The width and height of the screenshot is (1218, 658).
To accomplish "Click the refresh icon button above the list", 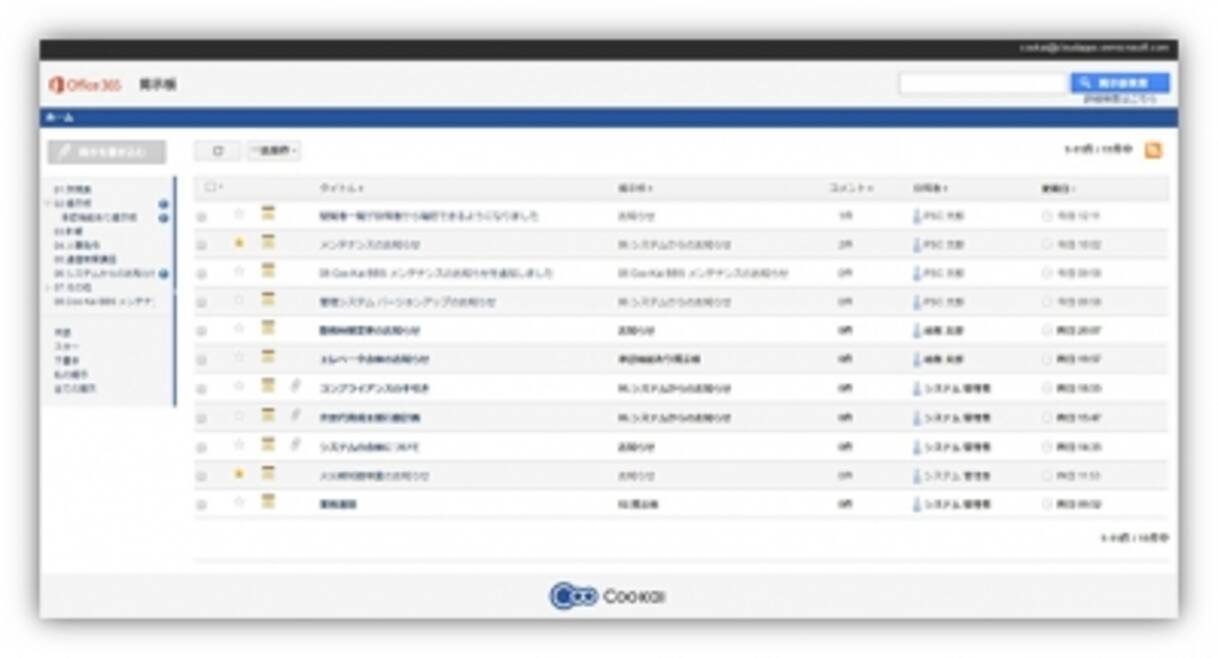I will [x=217, y=151].
